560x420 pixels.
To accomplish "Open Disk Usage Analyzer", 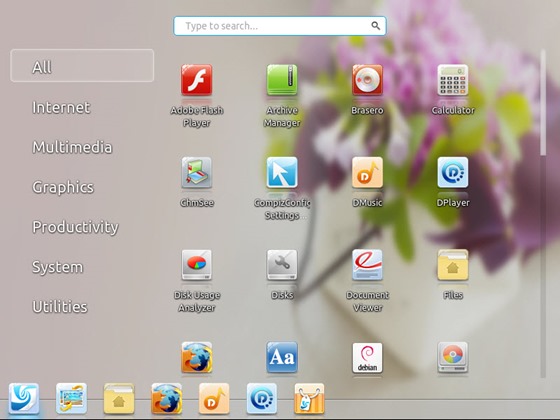I will [x=196, y=265].
